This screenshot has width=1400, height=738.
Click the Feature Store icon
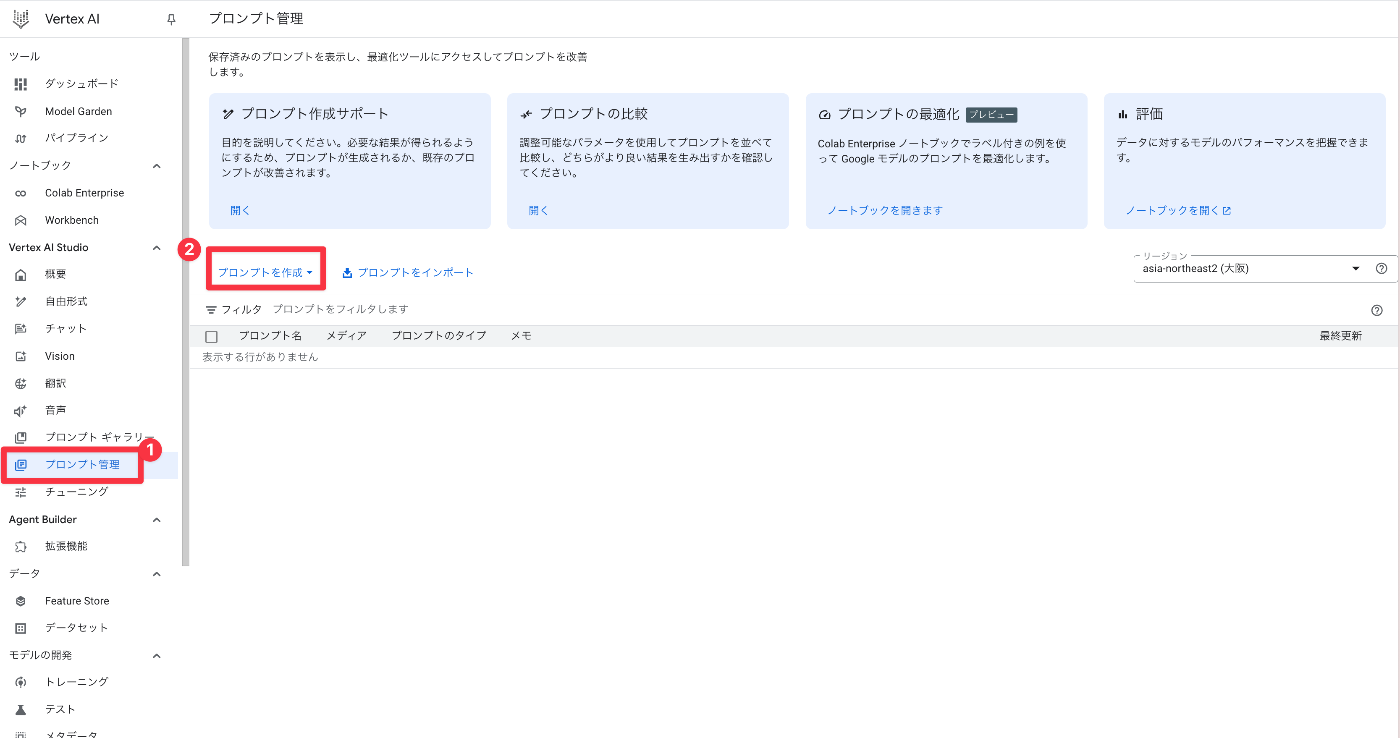21,601
